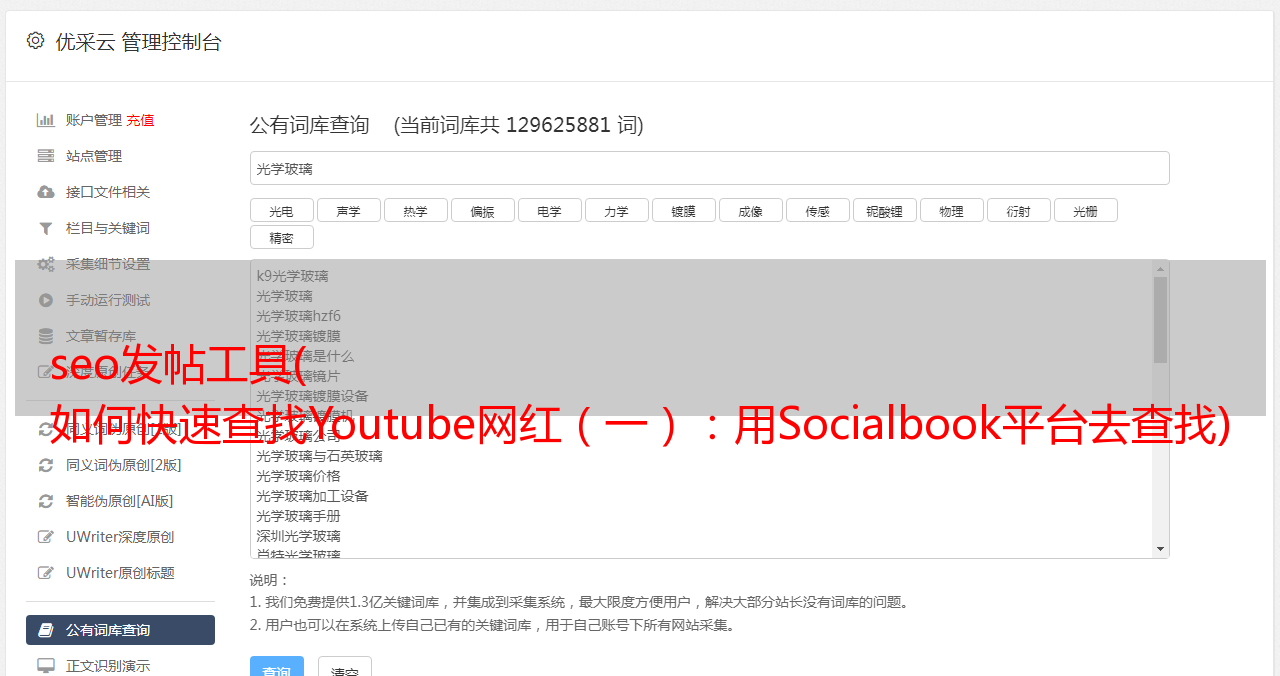The image size is (1280, 676).
Task: Select the 精密 keyword tag
Action: [x=281, y=238]
